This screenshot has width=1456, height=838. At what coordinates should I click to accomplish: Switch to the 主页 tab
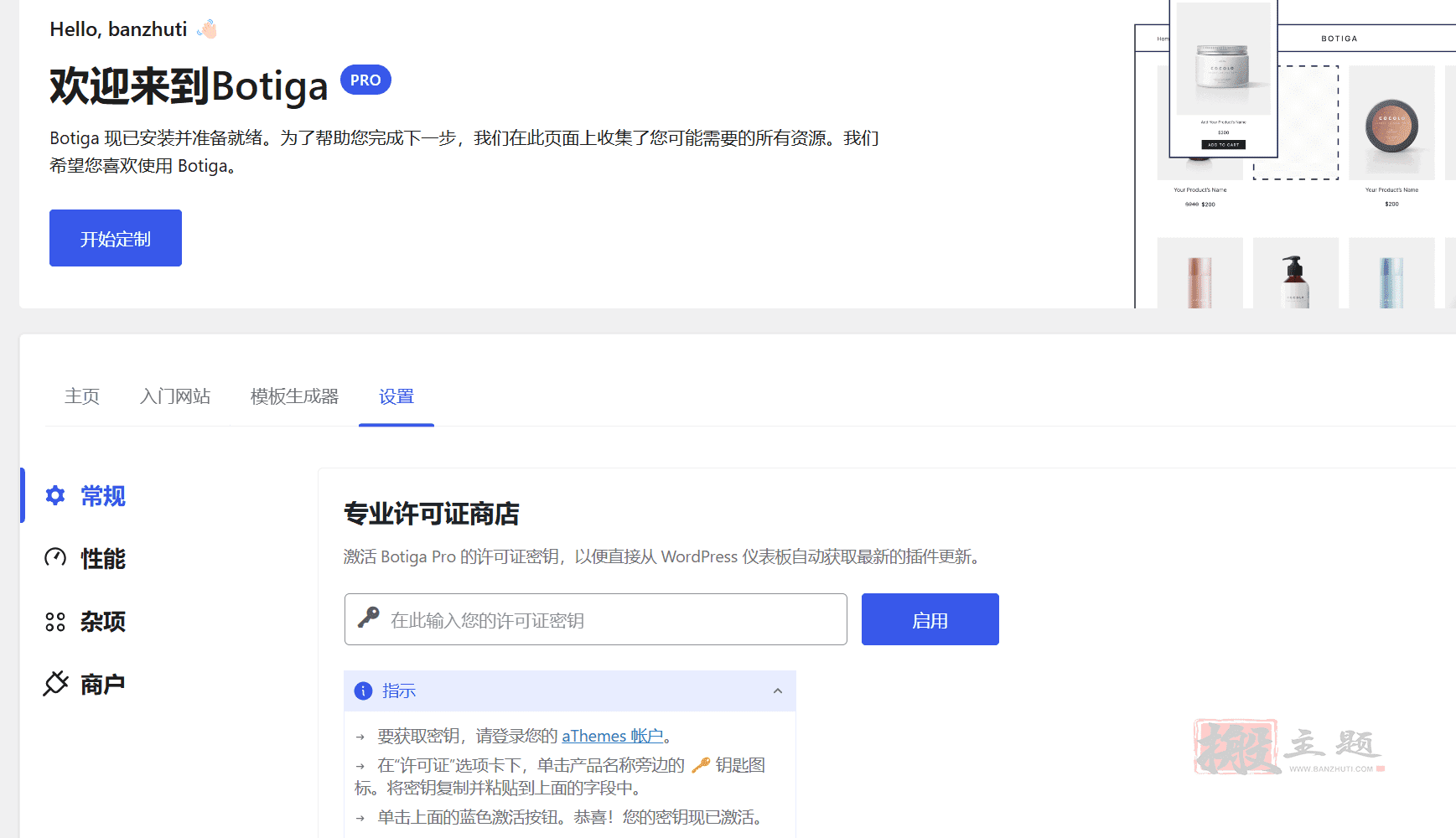point(82,396)
